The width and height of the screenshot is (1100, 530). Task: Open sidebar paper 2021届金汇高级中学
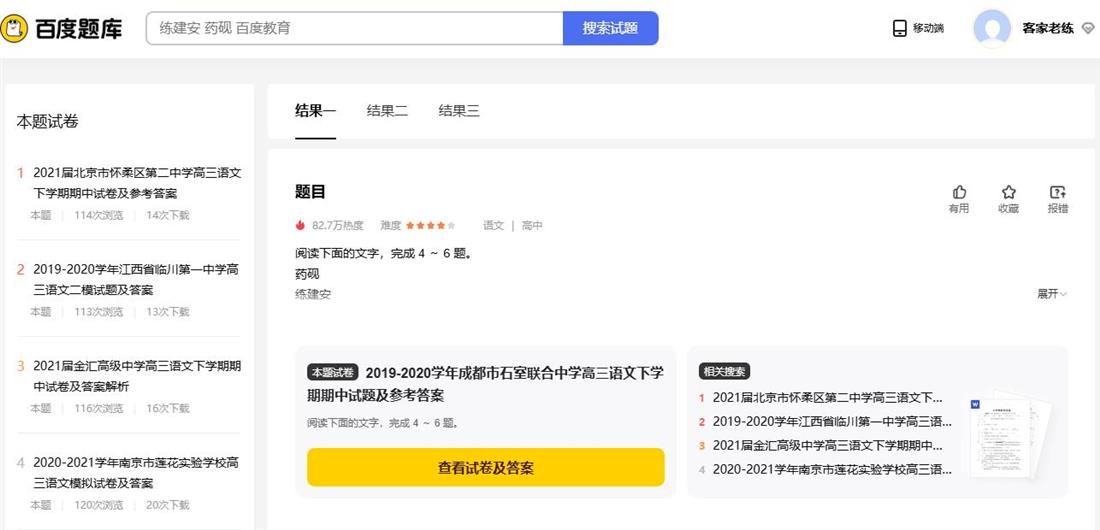tap(137, 376)
